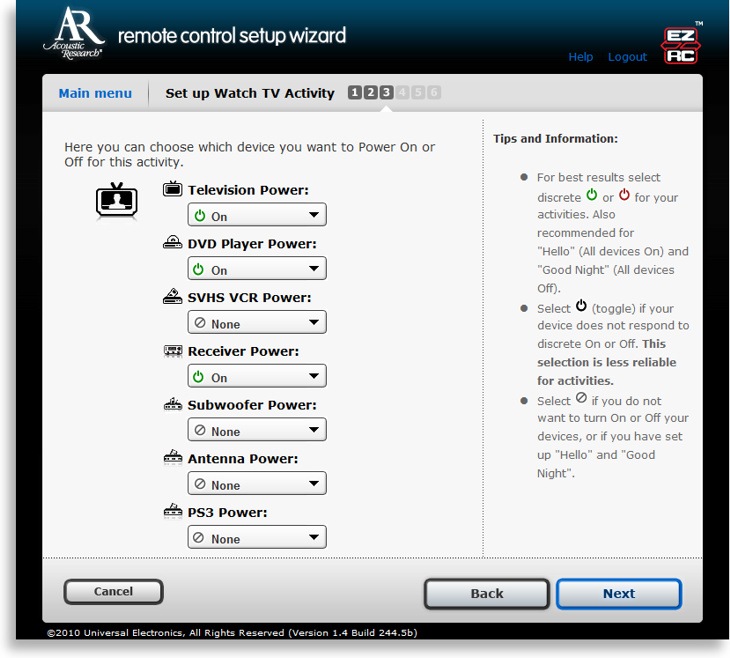Open the Help link
The width and height of the screenshot is (730, 658).
click(x=581, y=57)
